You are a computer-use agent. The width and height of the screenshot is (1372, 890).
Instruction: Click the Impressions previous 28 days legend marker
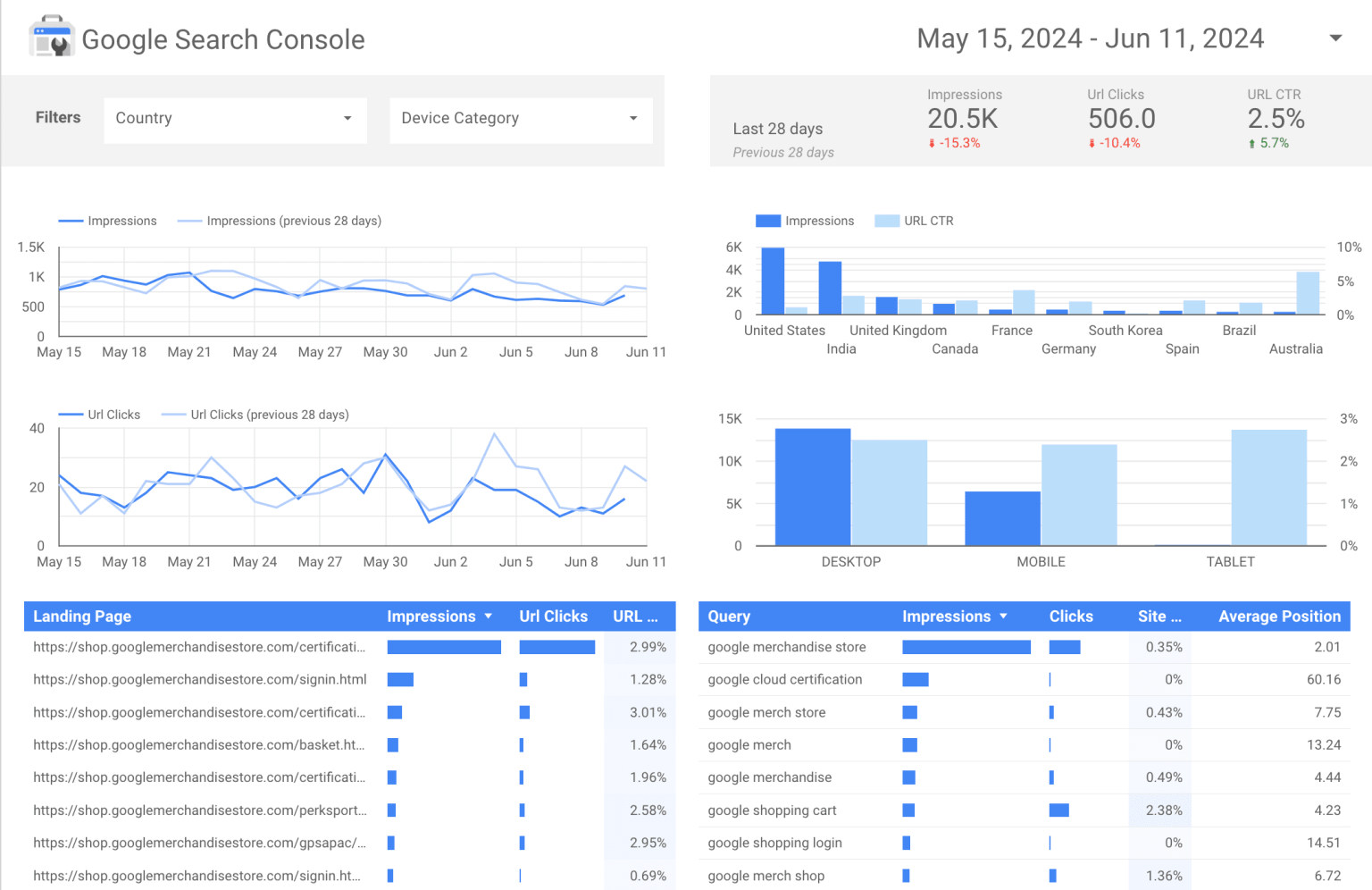(188, 221)
